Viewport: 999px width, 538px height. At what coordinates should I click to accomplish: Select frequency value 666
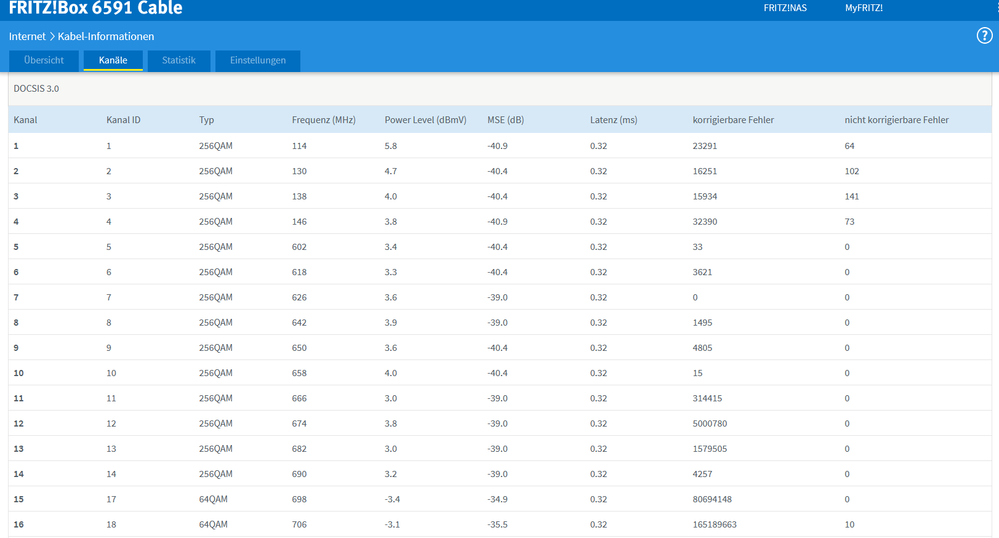click(299, 398)
